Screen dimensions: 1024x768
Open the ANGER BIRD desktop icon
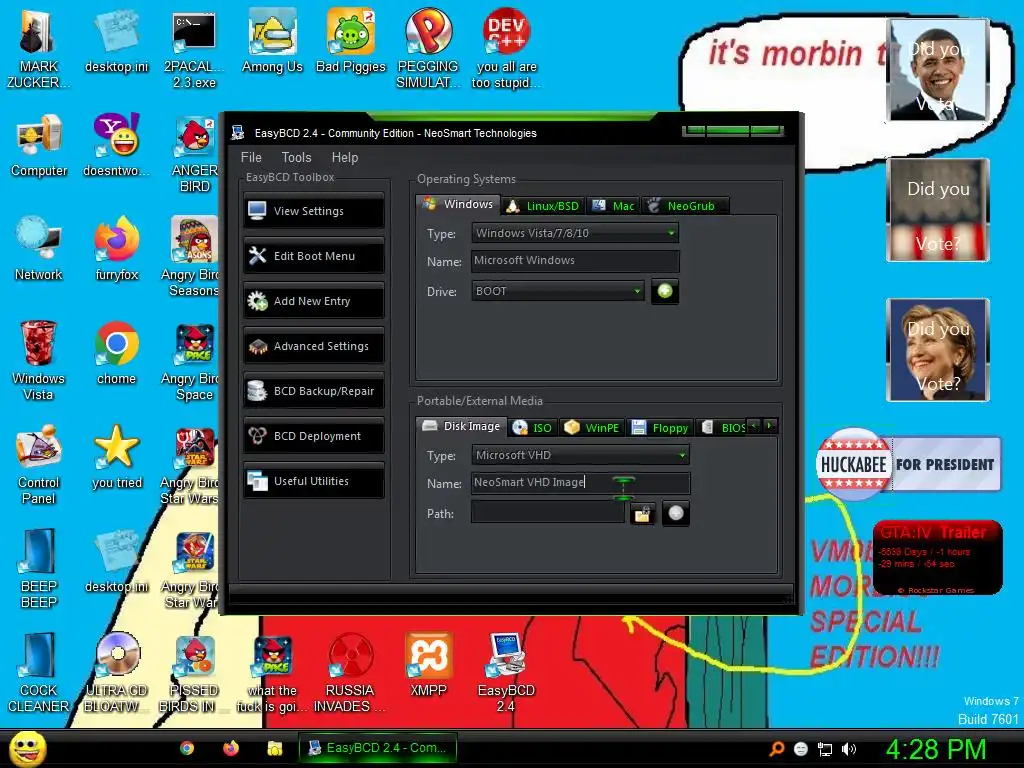(x=194, y=154)
